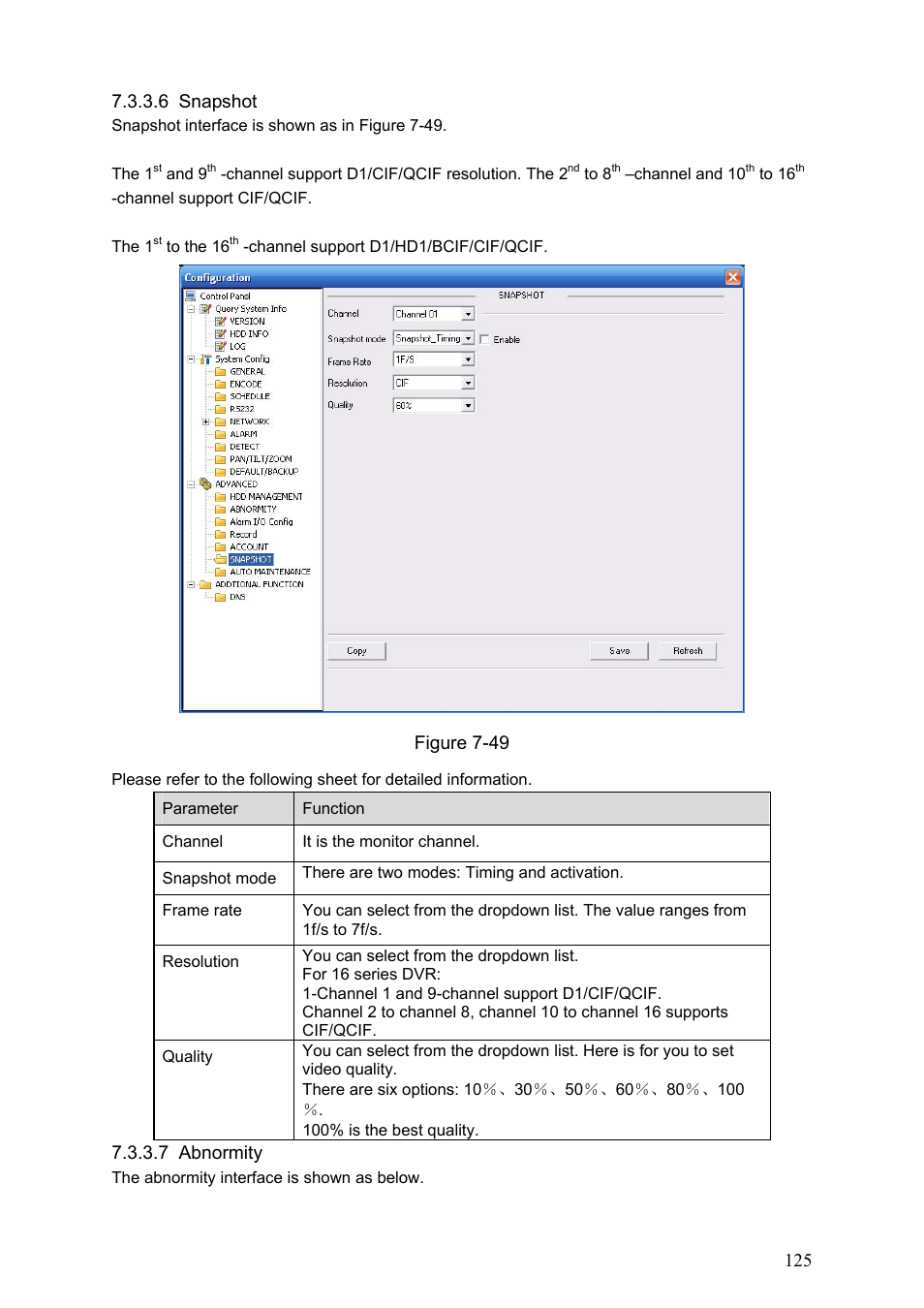Image resolution: width=924 pixels, height=1308 pixels.
Task: Collapse the ADVANCED node
Action: [191, 484]
